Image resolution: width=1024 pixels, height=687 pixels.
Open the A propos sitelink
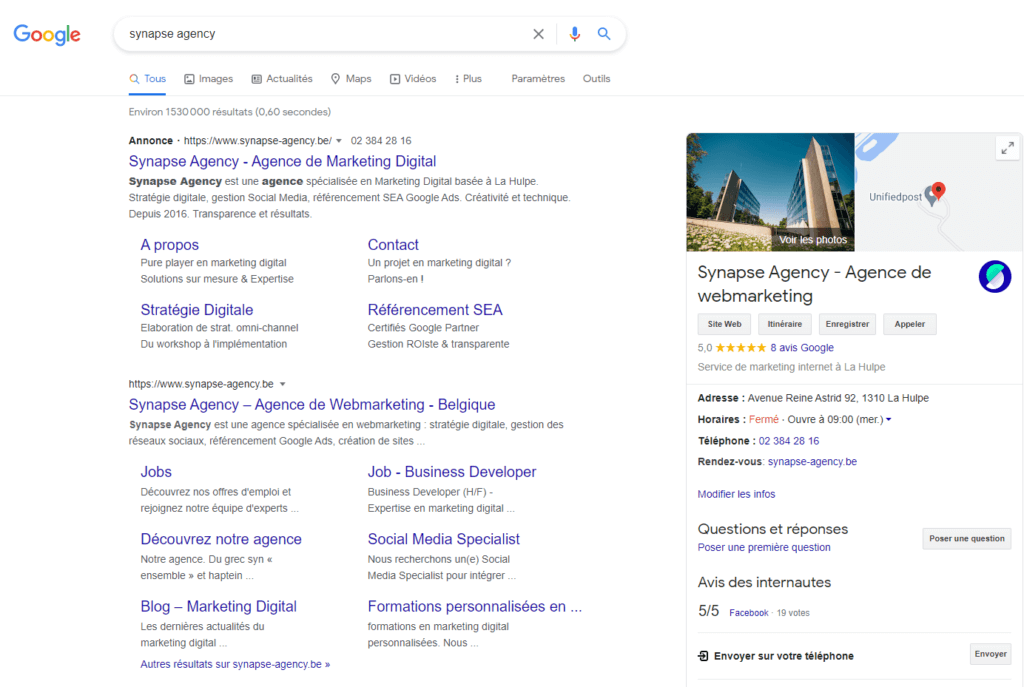coord(170,245)
